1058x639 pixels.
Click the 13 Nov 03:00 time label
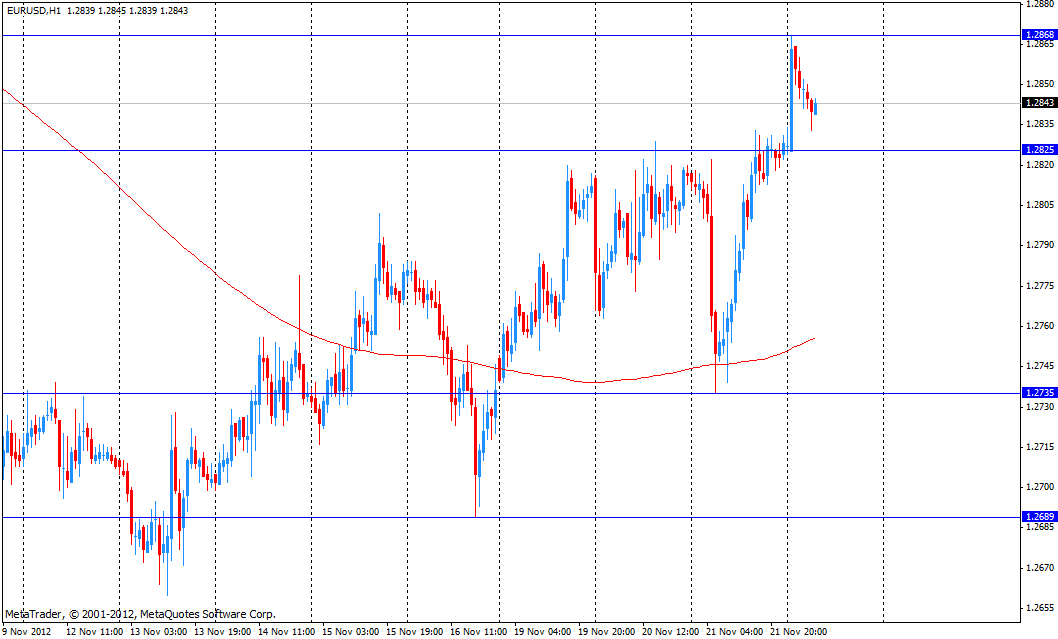159,632
